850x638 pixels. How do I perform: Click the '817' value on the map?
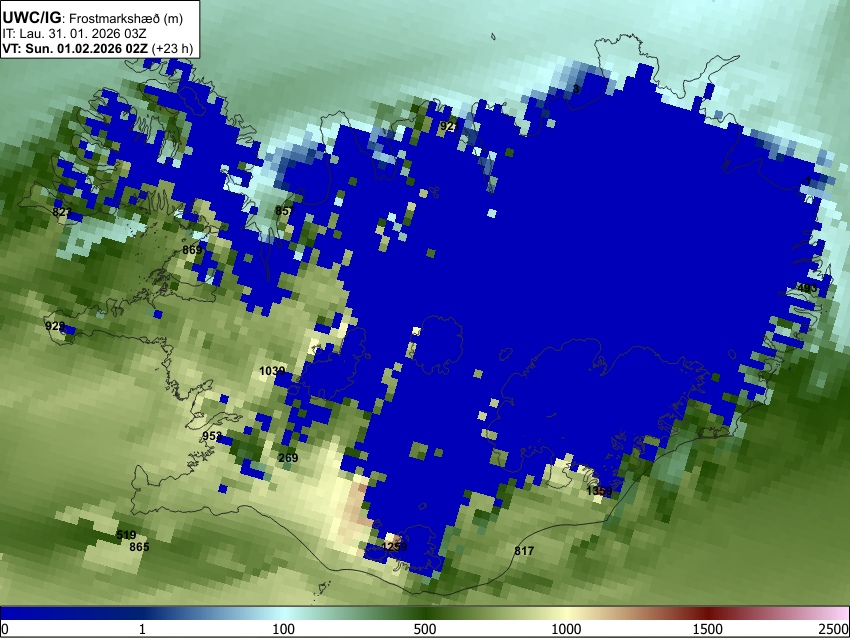pyautogui.click(x=524, y=551)
